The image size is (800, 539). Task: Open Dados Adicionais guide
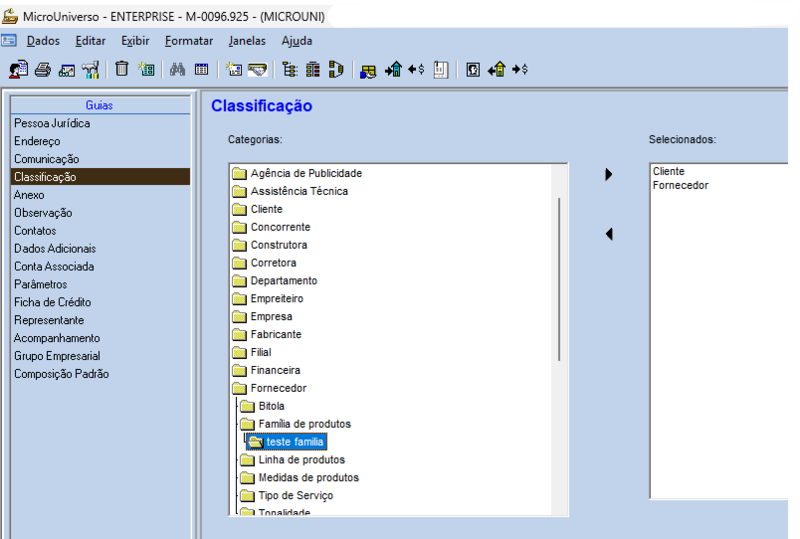(x=100, y=248)
